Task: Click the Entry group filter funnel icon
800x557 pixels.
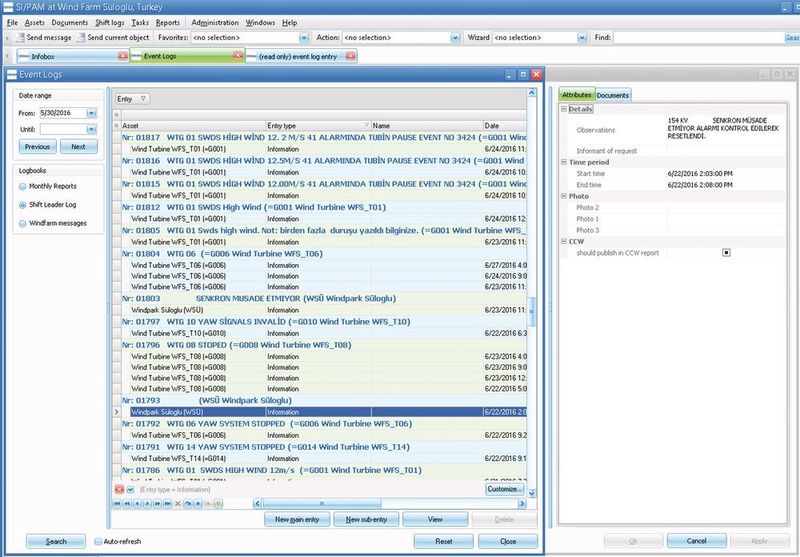Action: point(144,99)
